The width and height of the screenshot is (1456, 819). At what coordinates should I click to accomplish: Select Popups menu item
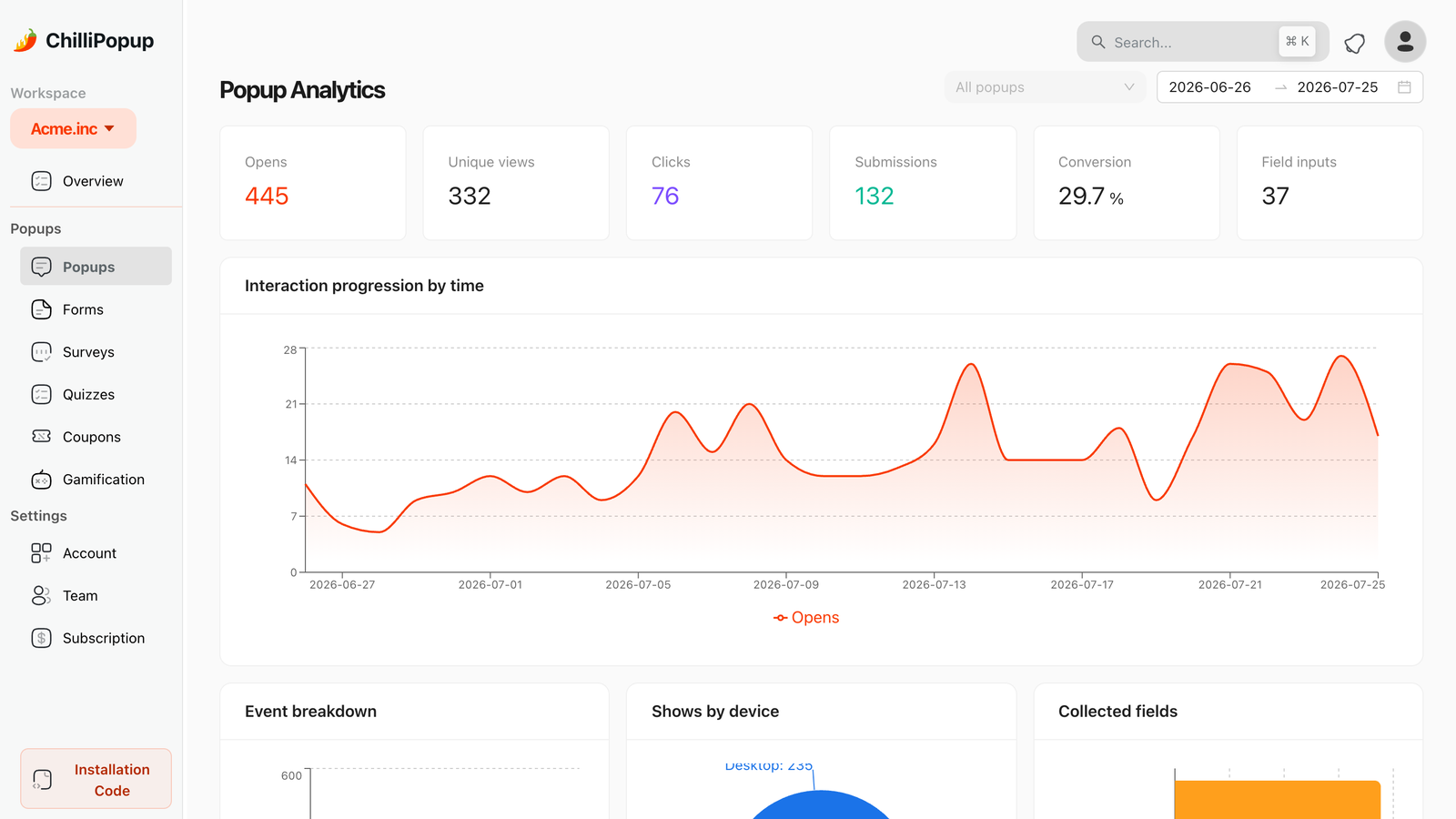[x=96, y=267]
